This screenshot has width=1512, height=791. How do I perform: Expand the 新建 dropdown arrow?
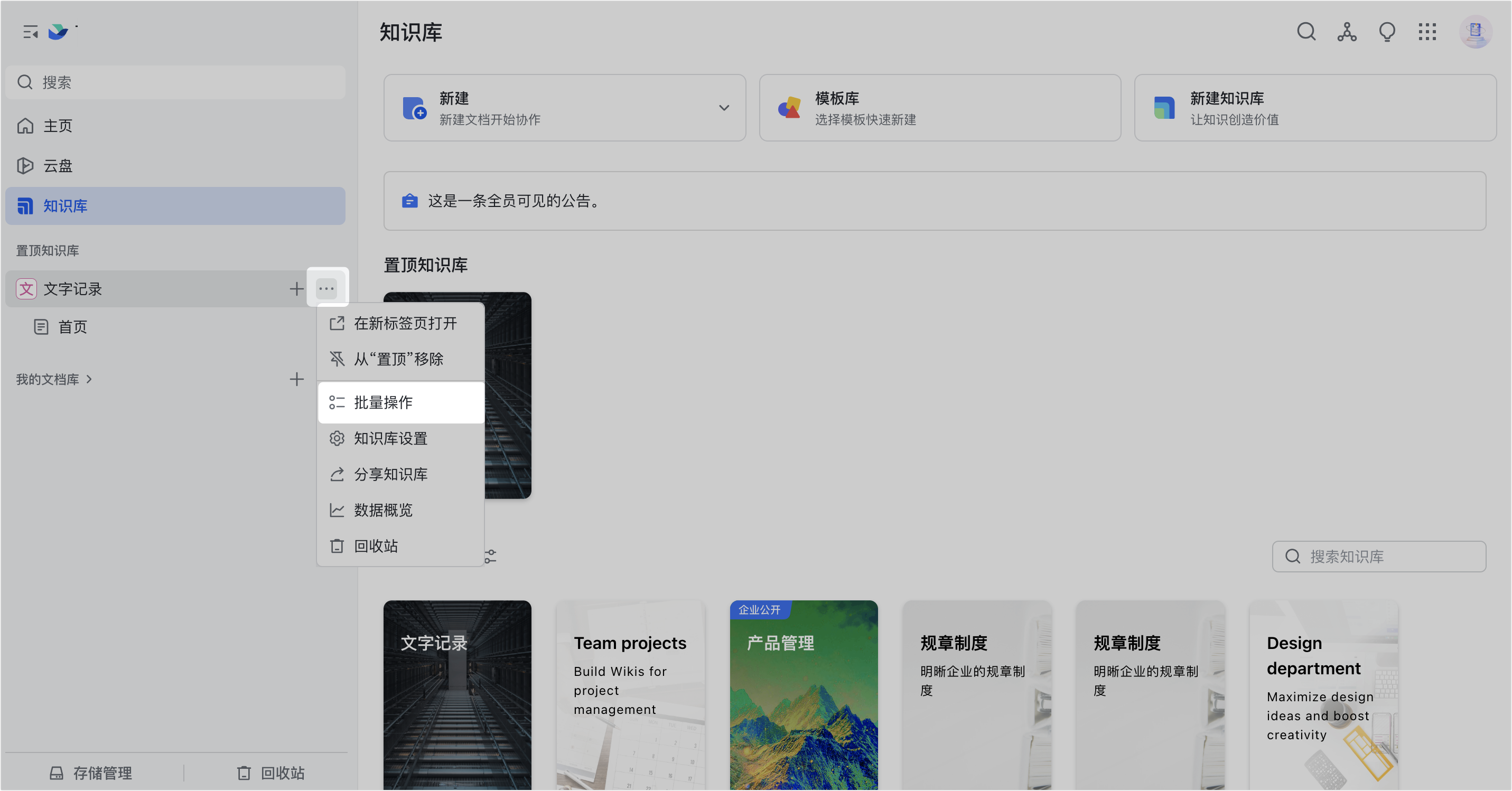coord(724,108)
